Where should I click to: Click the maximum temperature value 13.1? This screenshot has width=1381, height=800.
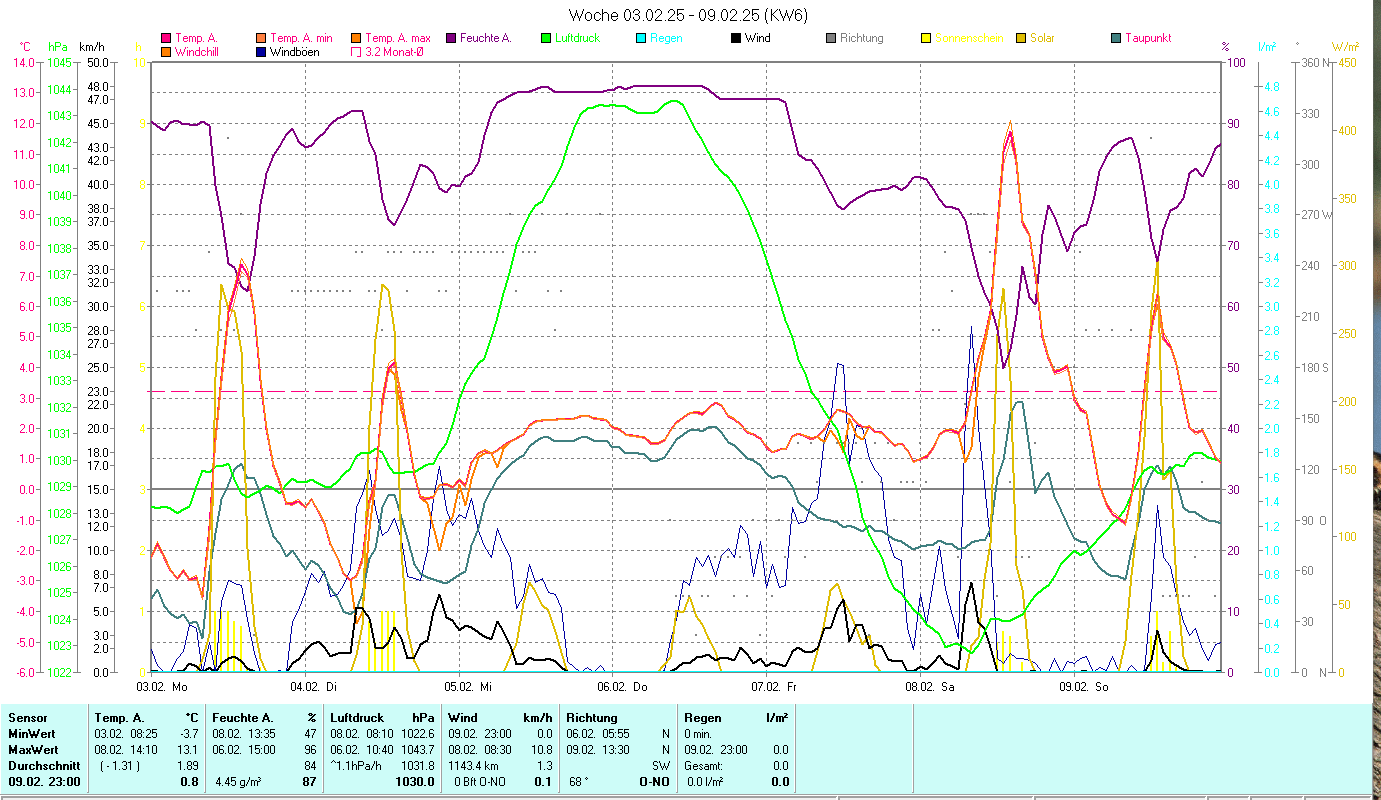click(190, 750)
